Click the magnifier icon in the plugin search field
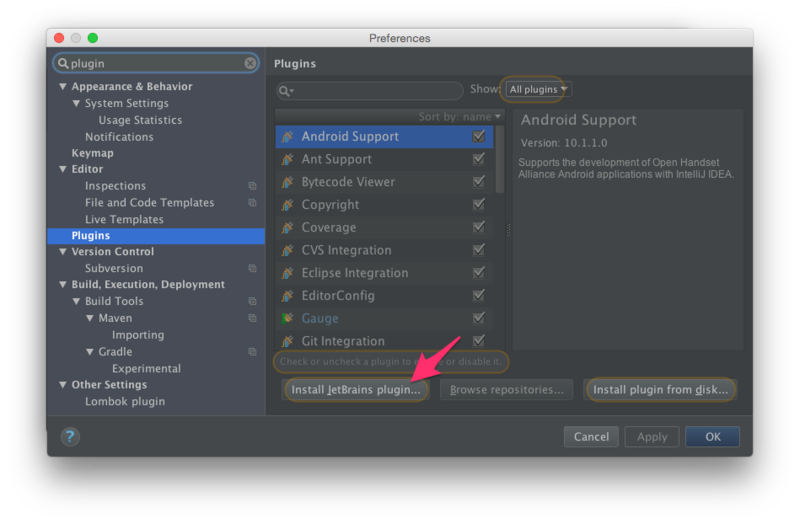The image size is (800, 524). tap(285, 91)
